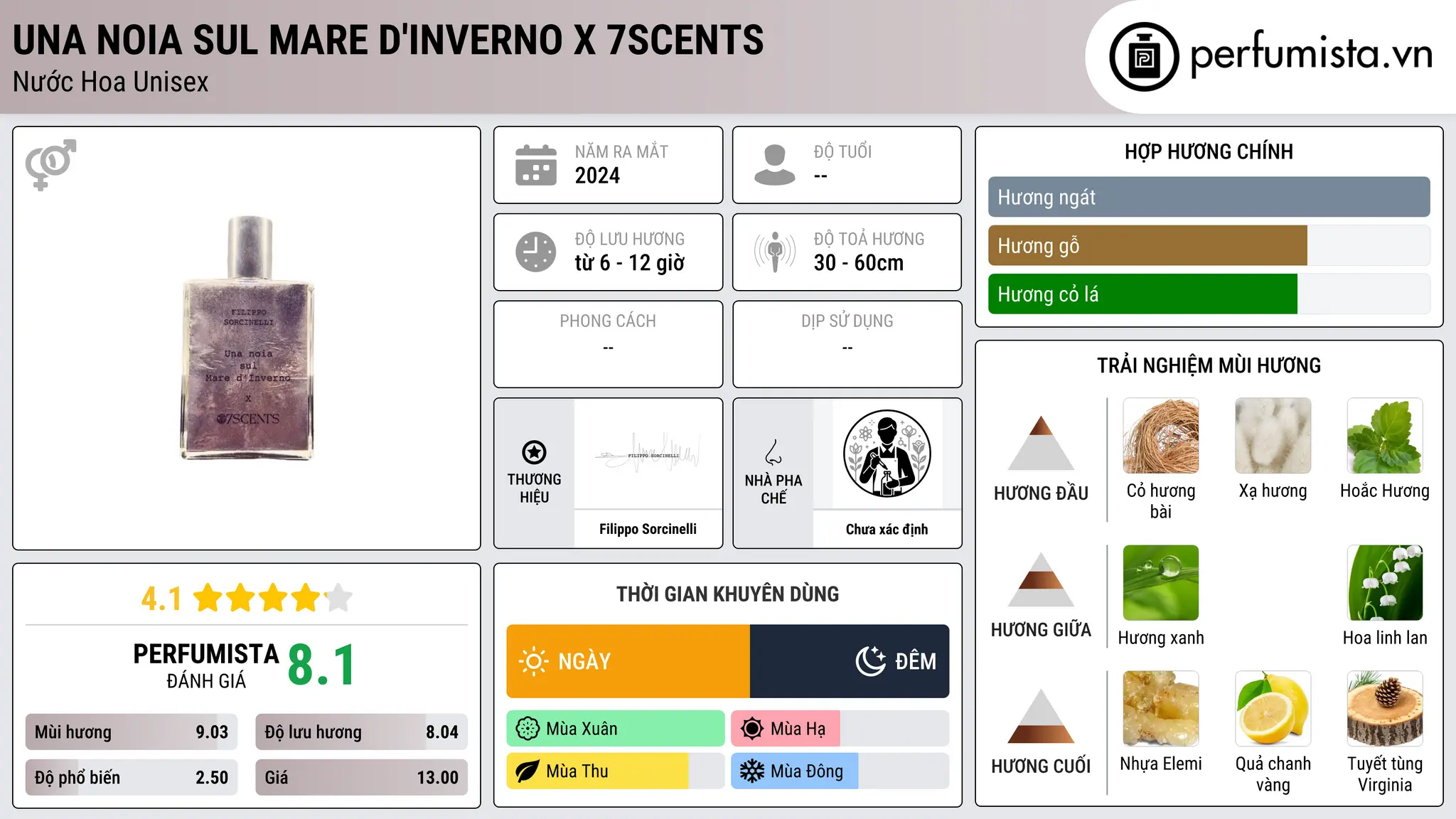Click the Hương đầu pyramid icon
This screenshot has height=819, width=1456.
[1041, 443]
